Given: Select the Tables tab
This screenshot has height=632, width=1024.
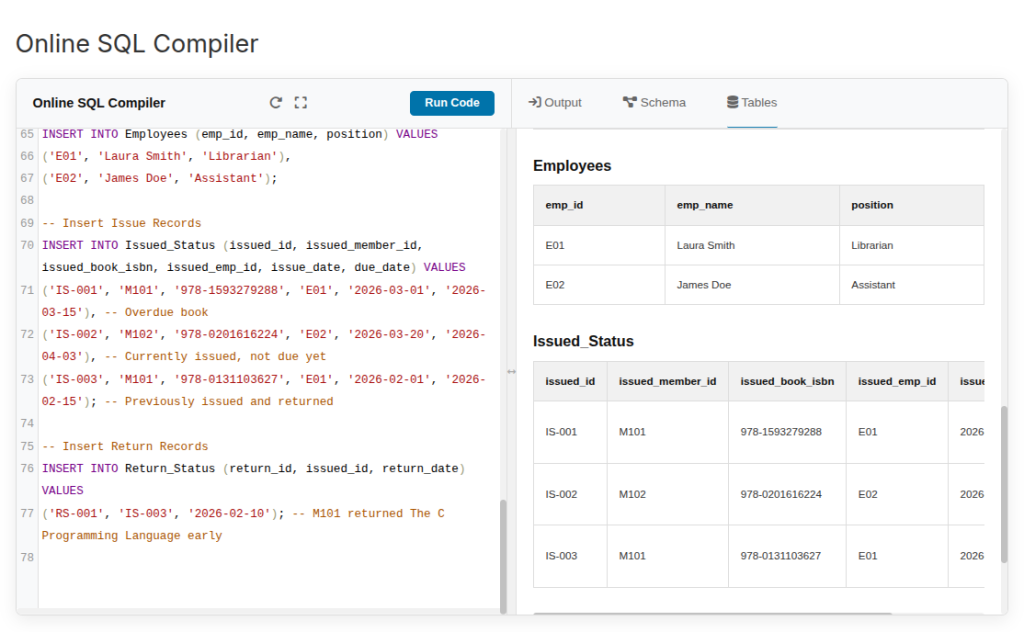Looking at the screenshot, I should (752, 101).
